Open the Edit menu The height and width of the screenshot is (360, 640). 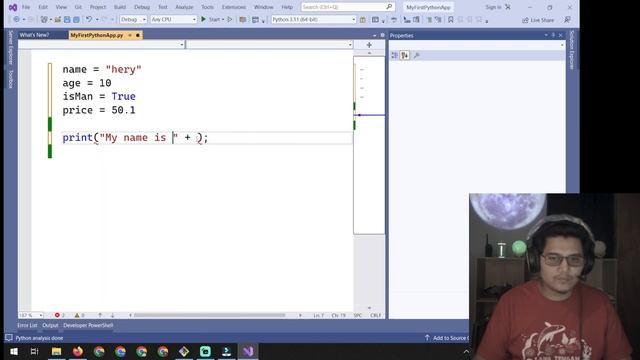(x=43, y=7)
